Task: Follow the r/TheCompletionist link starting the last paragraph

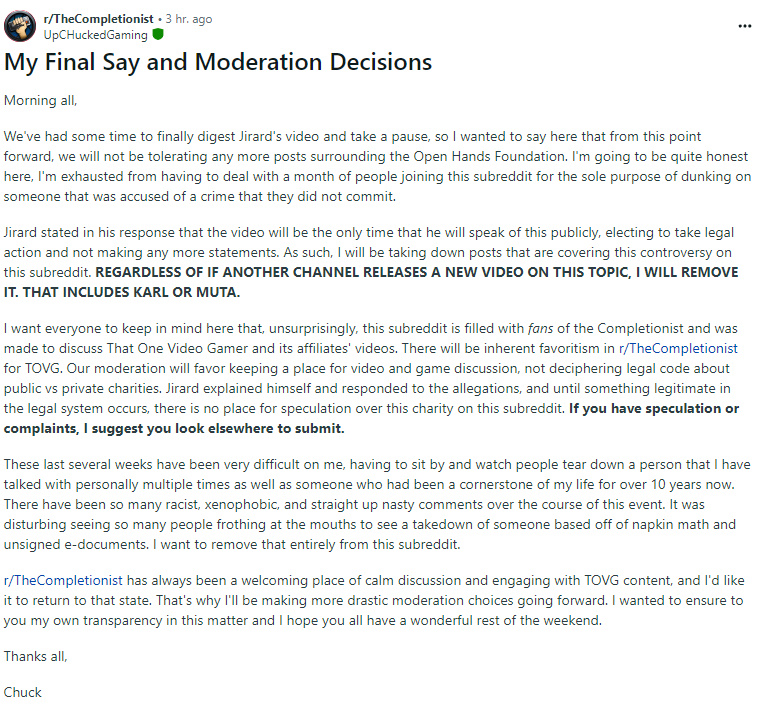Action: pos(63,580)
